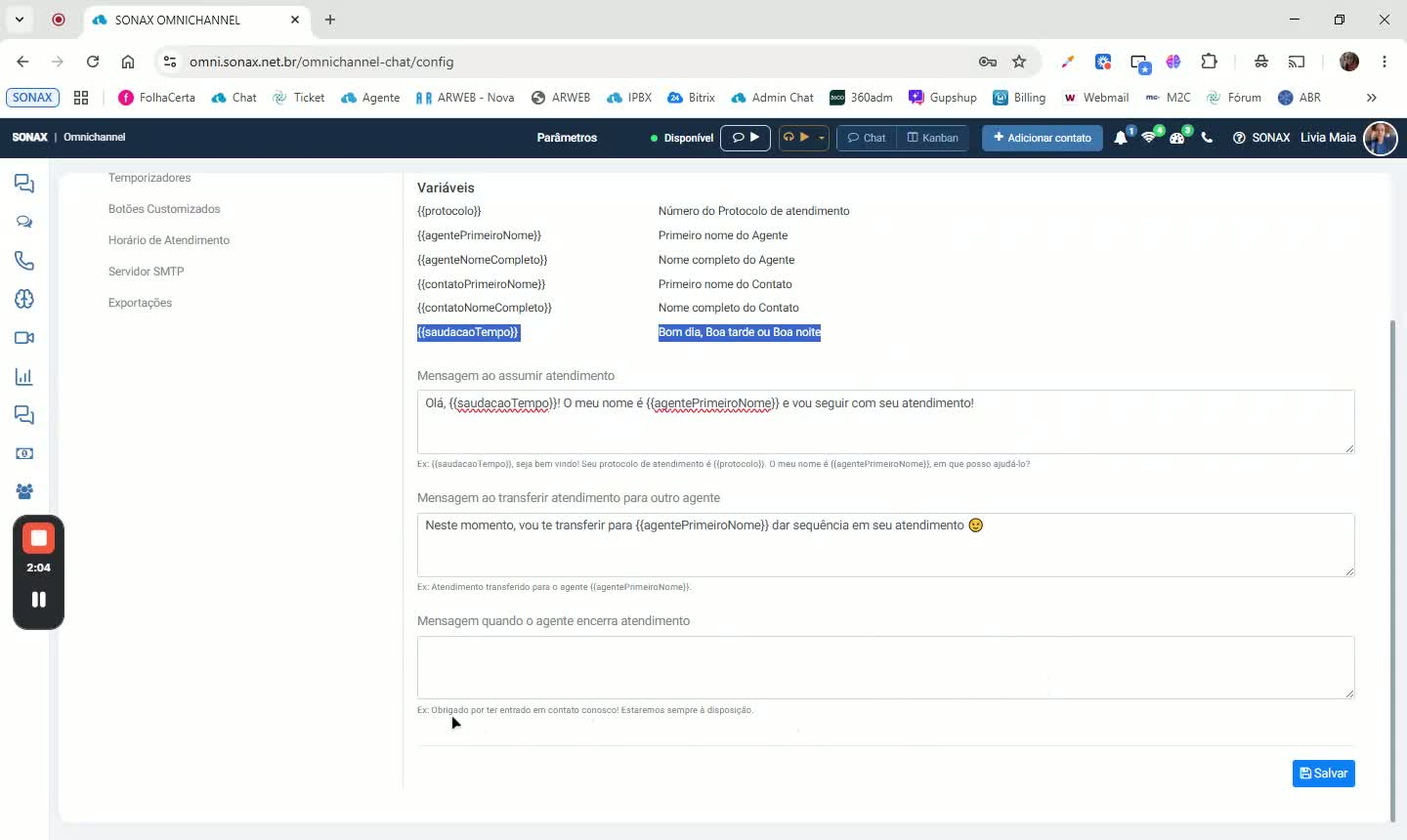Click the Salvar button
This screenshot has width=1407, height=840.
tap(1323, 774)
